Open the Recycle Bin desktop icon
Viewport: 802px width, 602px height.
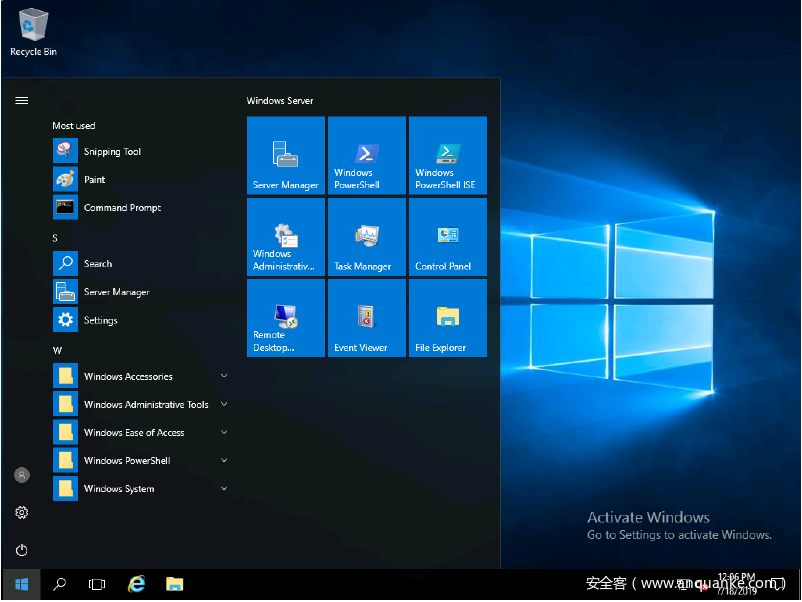tap(33, 32)
